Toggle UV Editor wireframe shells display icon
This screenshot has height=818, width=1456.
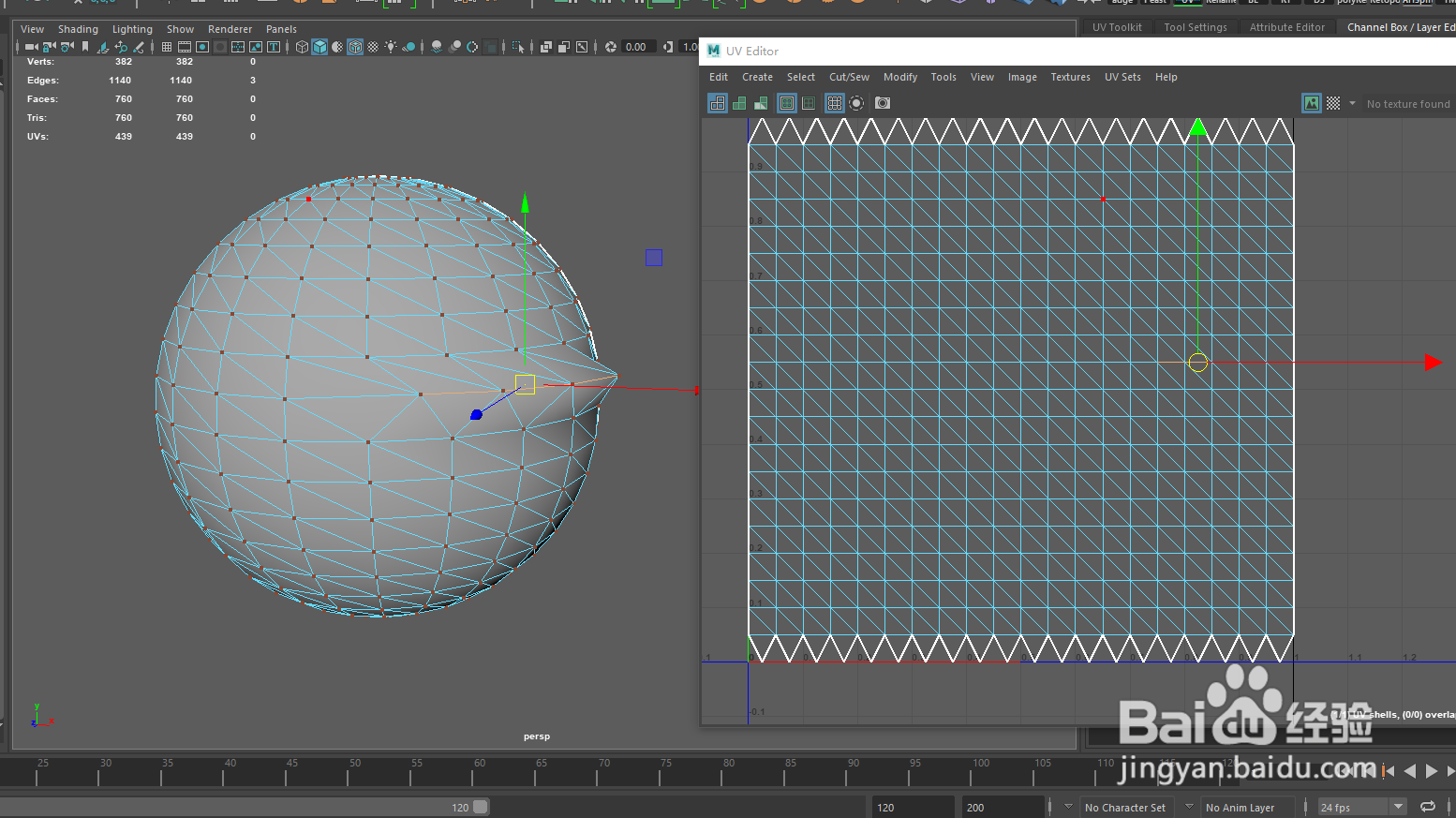point(718,103)
